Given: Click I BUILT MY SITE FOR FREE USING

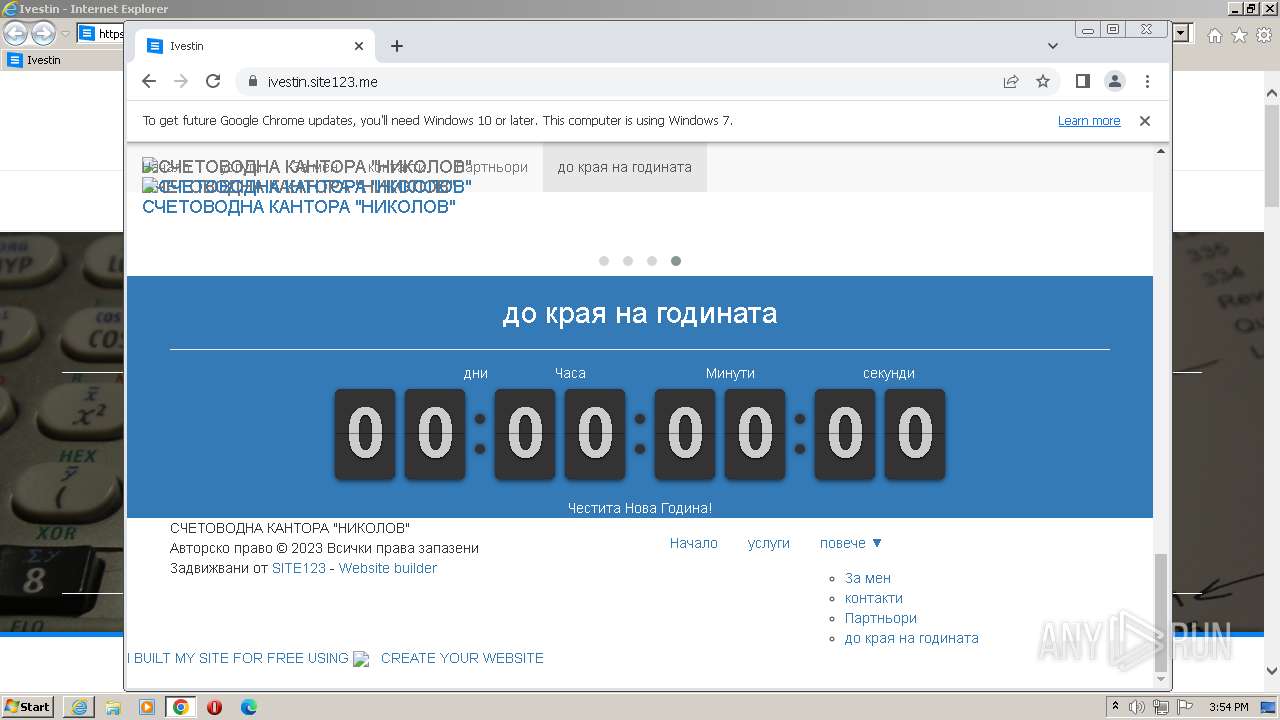Looking at the screenshot, I should coord(238,658).
